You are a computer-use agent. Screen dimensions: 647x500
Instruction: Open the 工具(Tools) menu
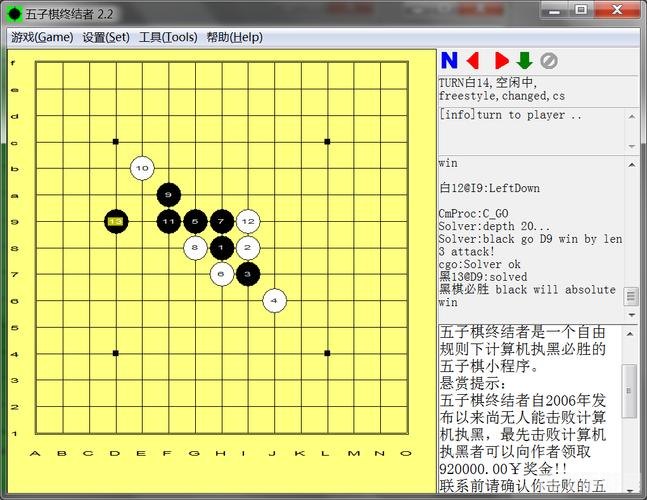click(168, 38)
